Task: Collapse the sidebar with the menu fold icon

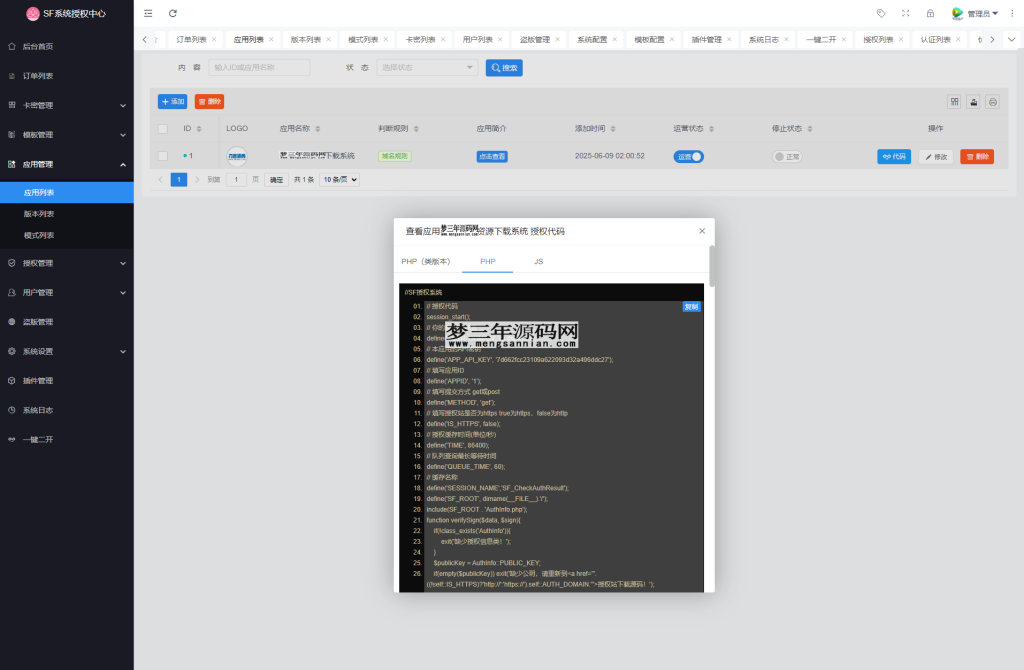Action: click(149, 13)
